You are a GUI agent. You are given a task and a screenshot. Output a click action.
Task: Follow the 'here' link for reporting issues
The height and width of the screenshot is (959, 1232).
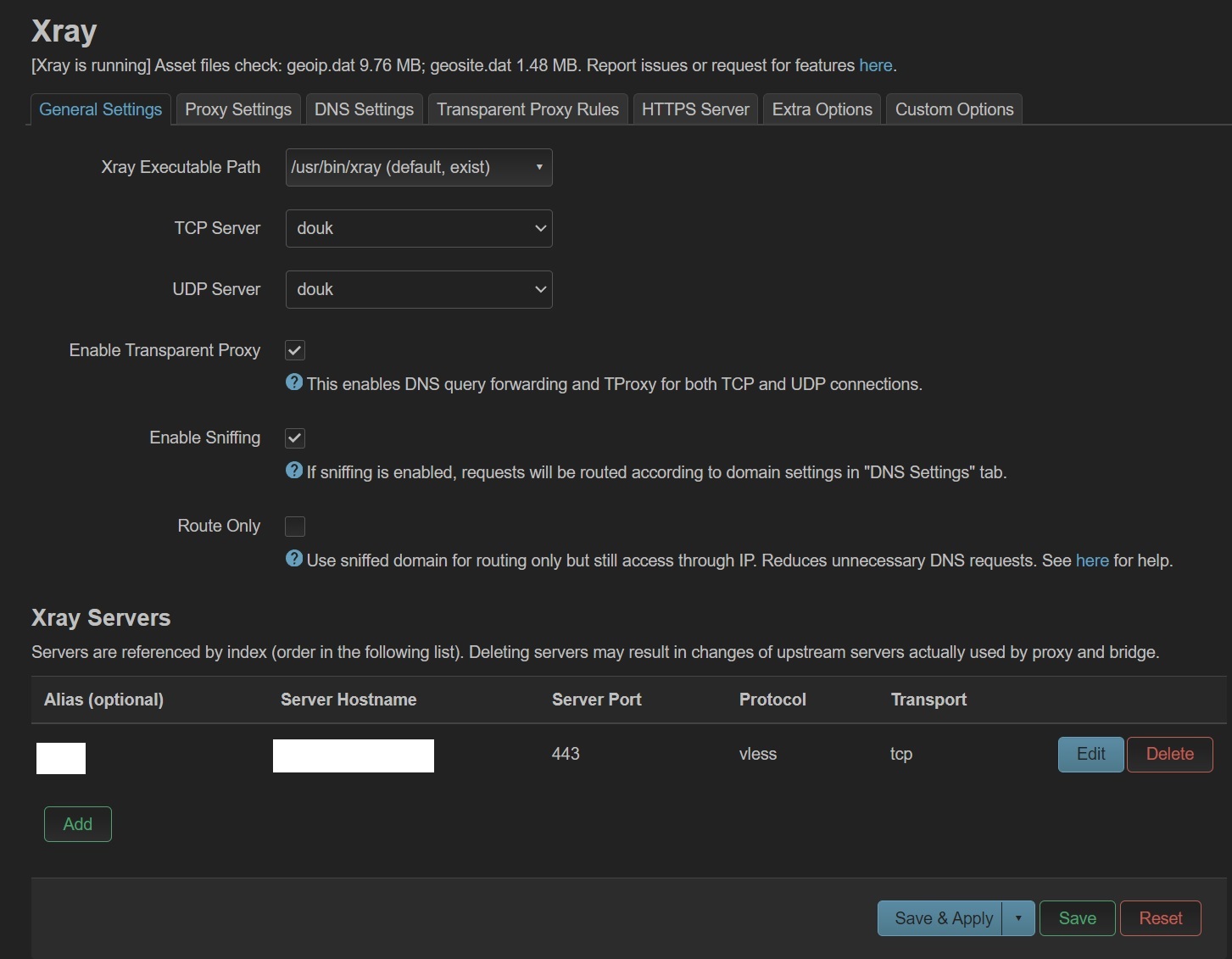click(876, 65)
